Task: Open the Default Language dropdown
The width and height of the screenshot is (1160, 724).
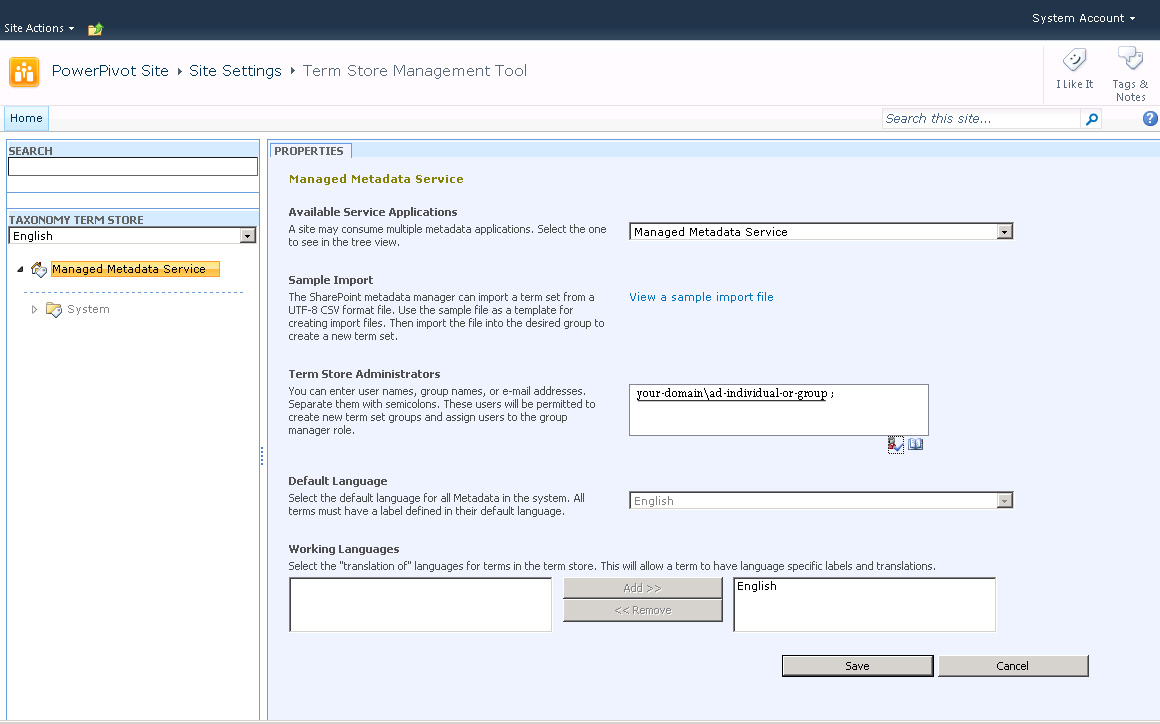Action: pos(820,501)
